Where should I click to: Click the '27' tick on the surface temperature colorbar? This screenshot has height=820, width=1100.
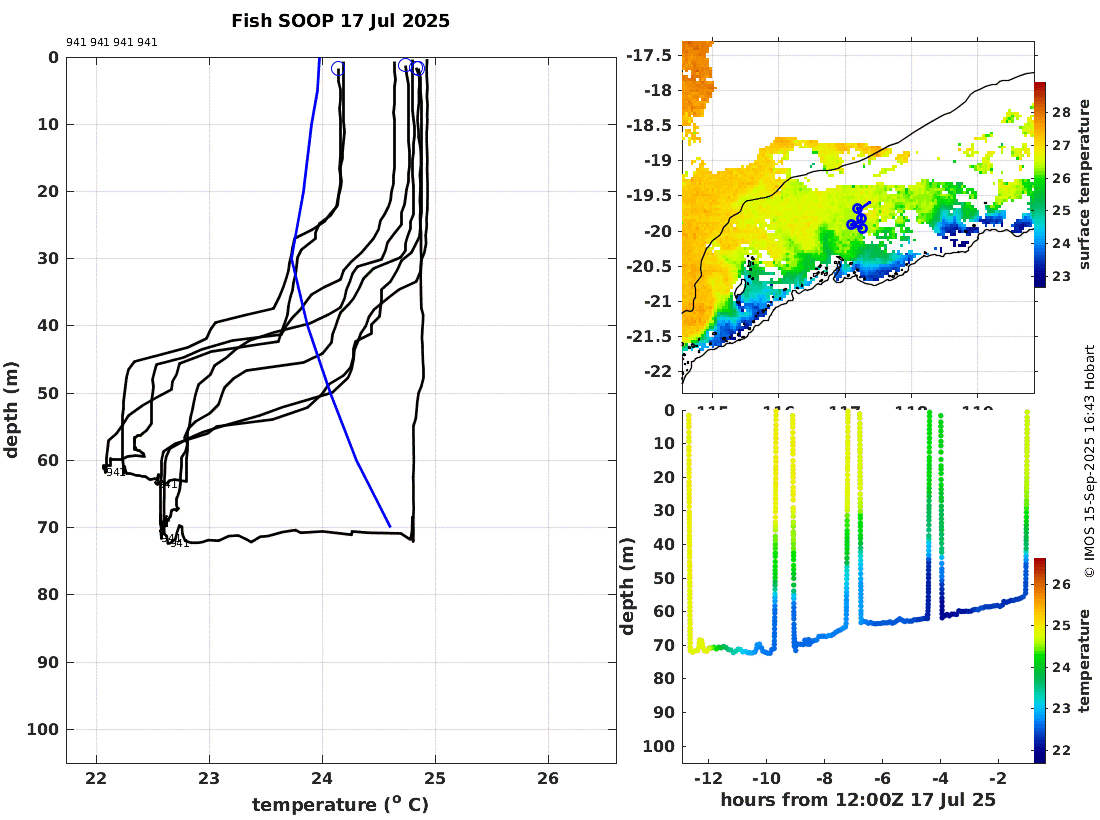click(1061, 145)
